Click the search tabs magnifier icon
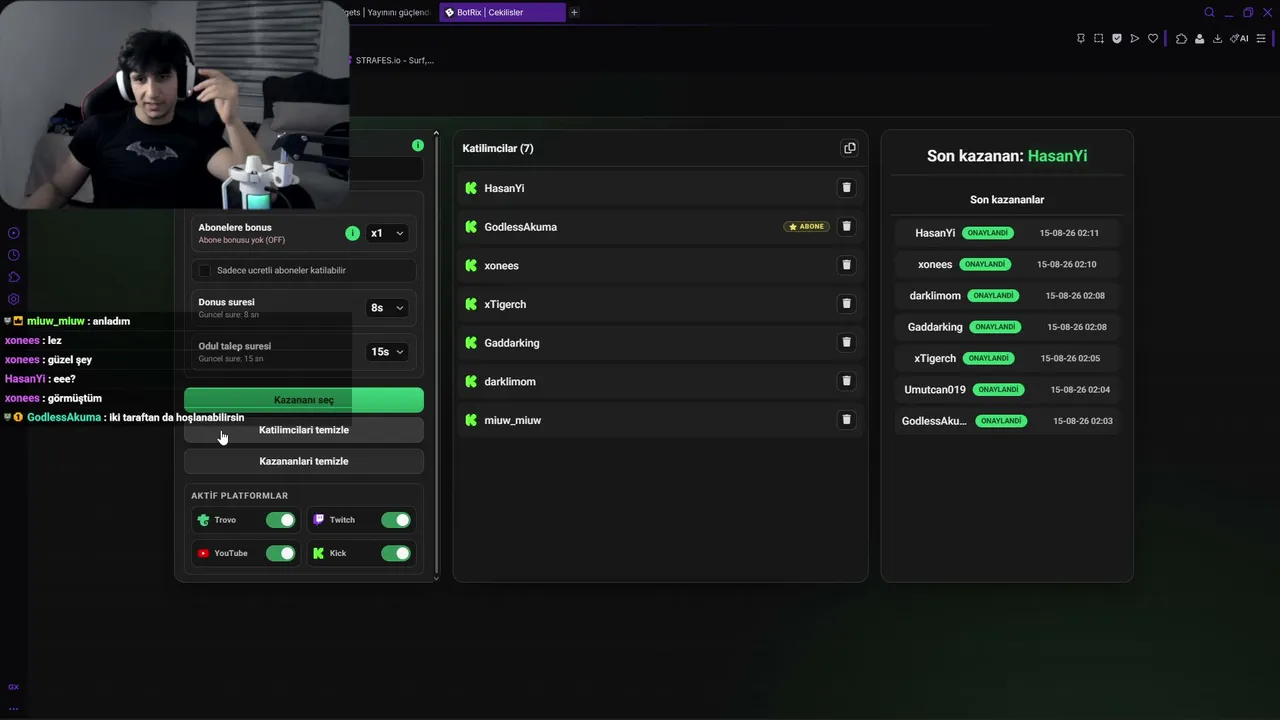Image resolution: width=1280 pixels, height=720 pixels. point(1209,12)
